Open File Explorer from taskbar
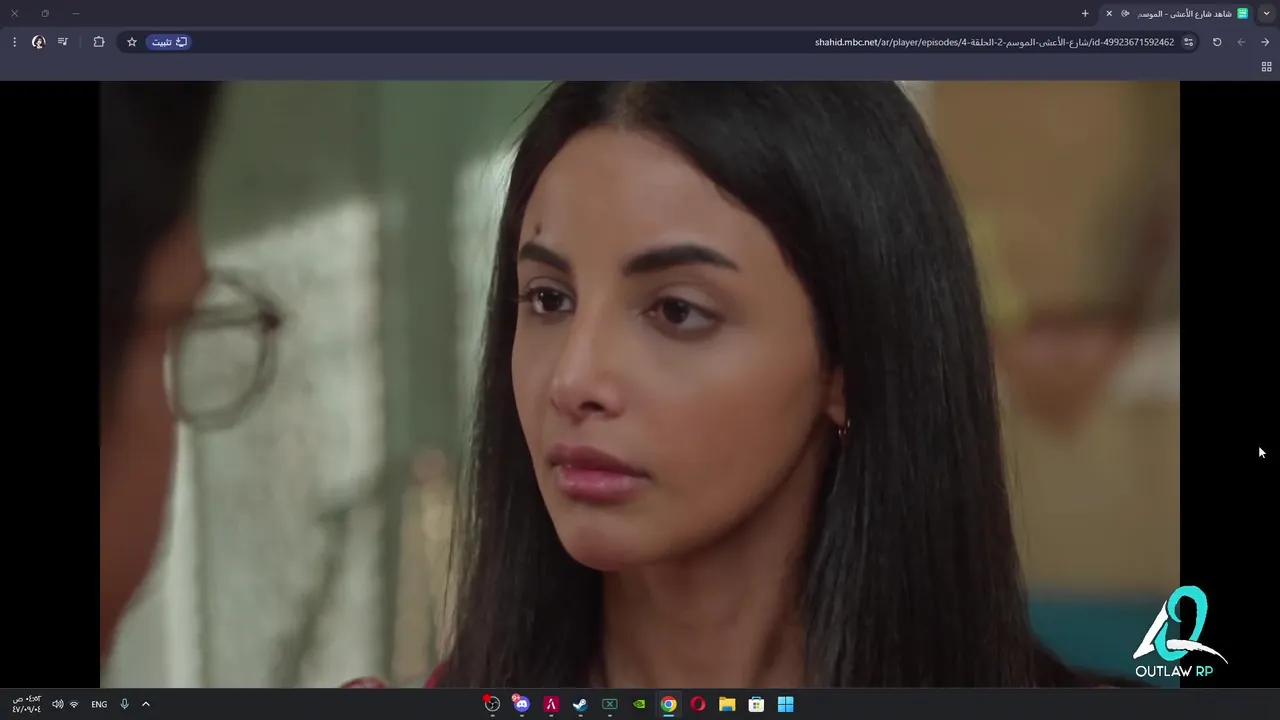This screenshot has height=720, width=1280. coord(727,704)
